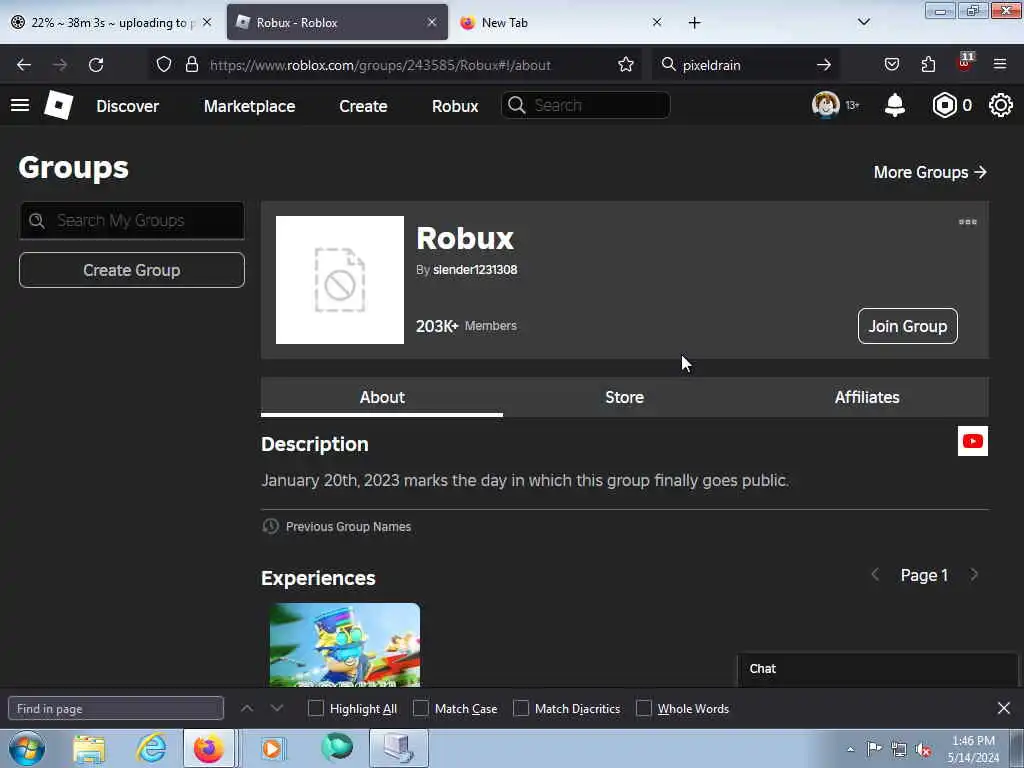Open the avatar profile picture
Screen dimensions: 1024x768
click(x=825, y=104)
